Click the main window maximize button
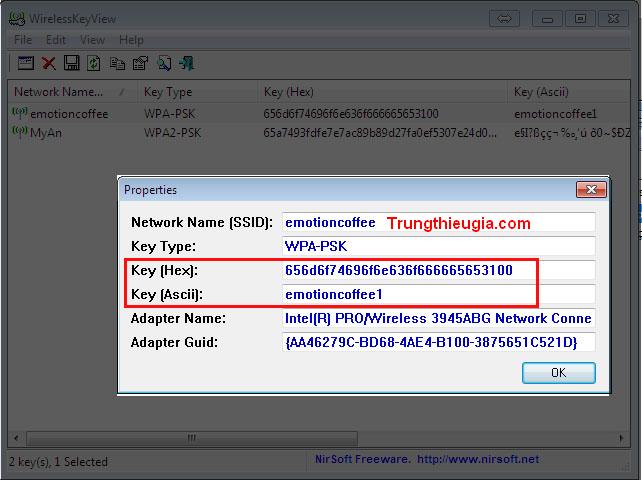 click(580, 18)
